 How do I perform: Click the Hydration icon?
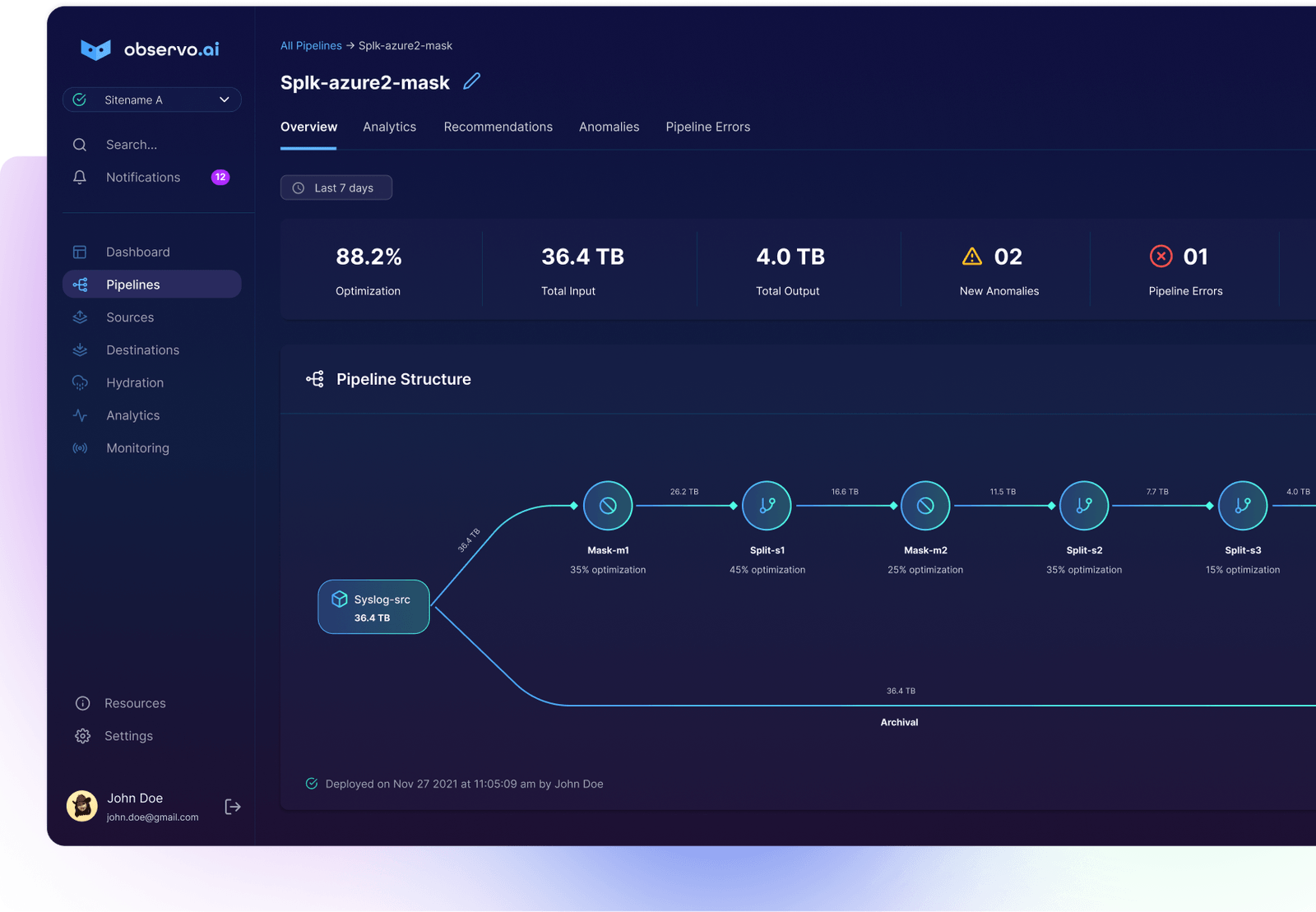coord(80,382)
